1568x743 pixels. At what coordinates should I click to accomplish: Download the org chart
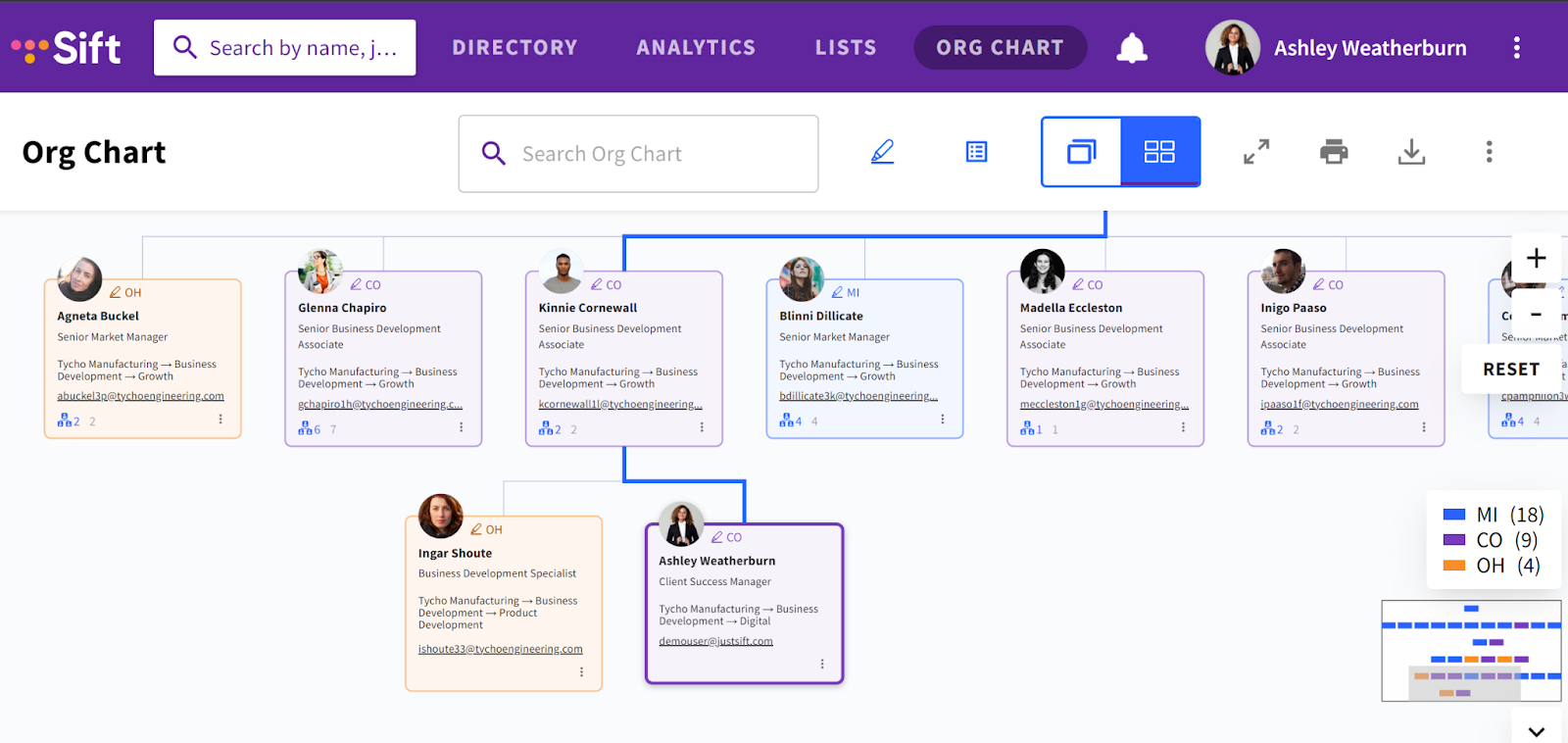coord(1411,152)
